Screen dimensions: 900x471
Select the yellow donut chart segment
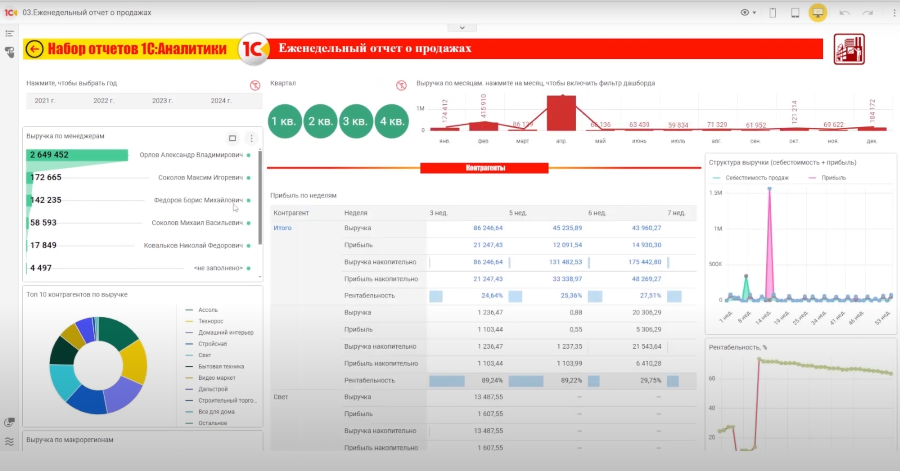click(136, 362)
